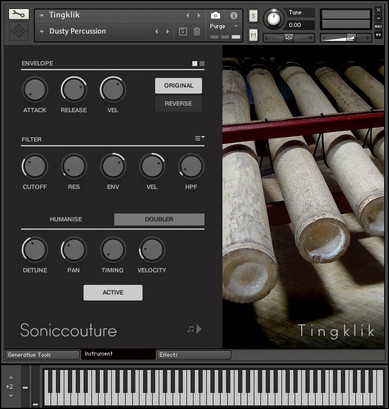Image resolution: width=389 pixels, height=409 pixels.
Task: Switch to the Effects tab
Action: [x=194, y=355]
